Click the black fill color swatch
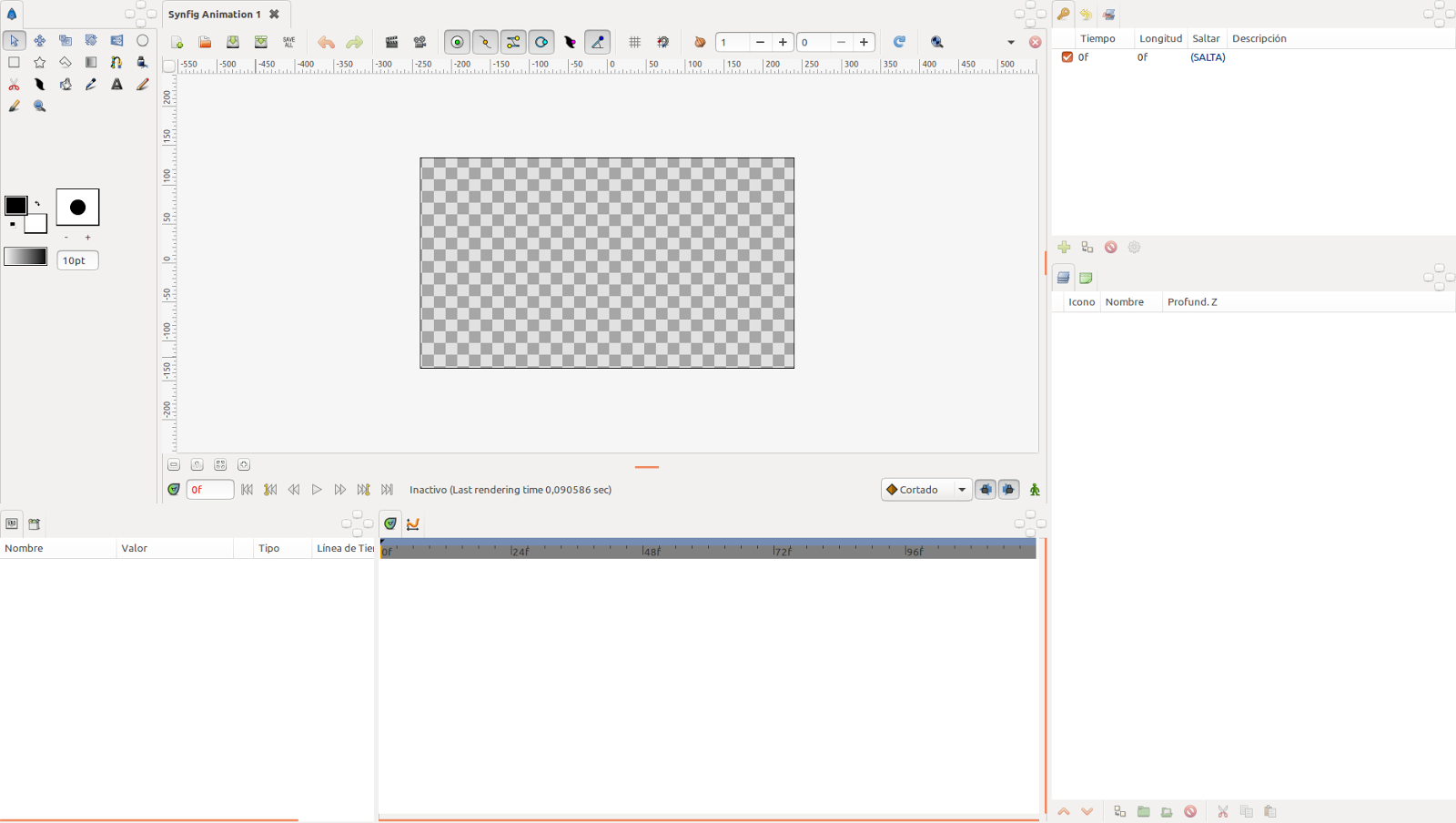 (x=15, y=205)
